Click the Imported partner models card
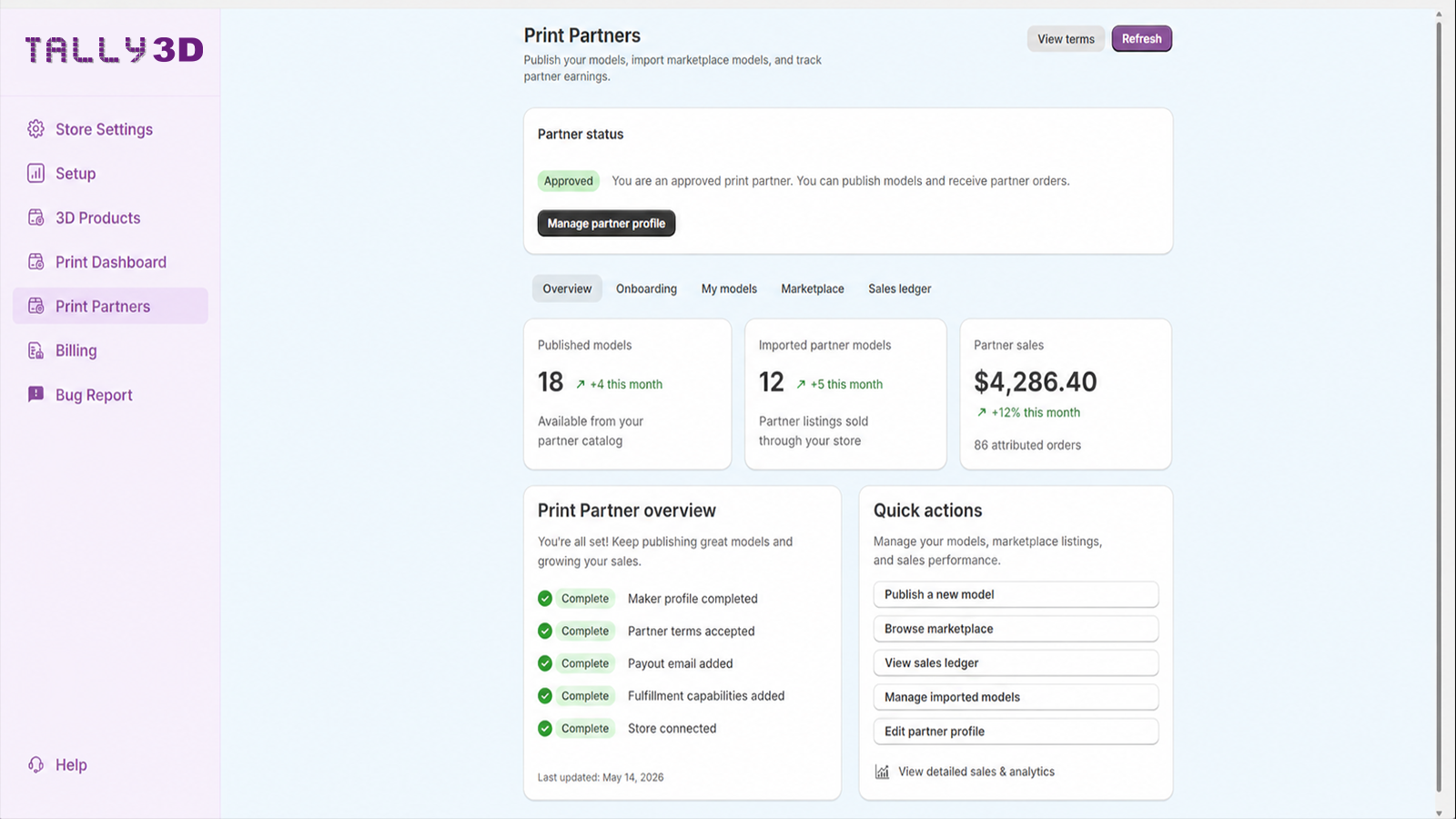1456x819 pixels. click(845, 394)
